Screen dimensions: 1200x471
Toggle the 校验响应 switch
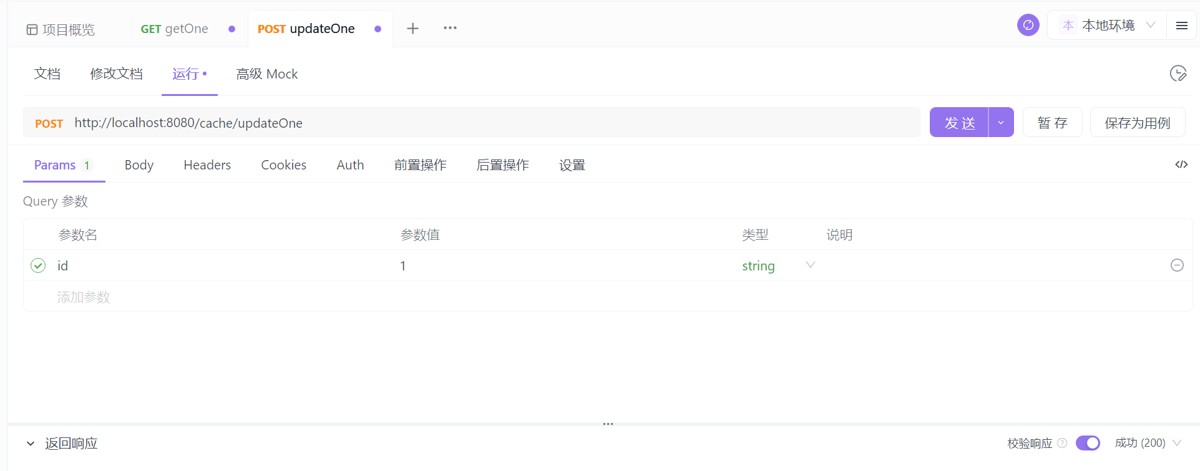coord(1088,443)
